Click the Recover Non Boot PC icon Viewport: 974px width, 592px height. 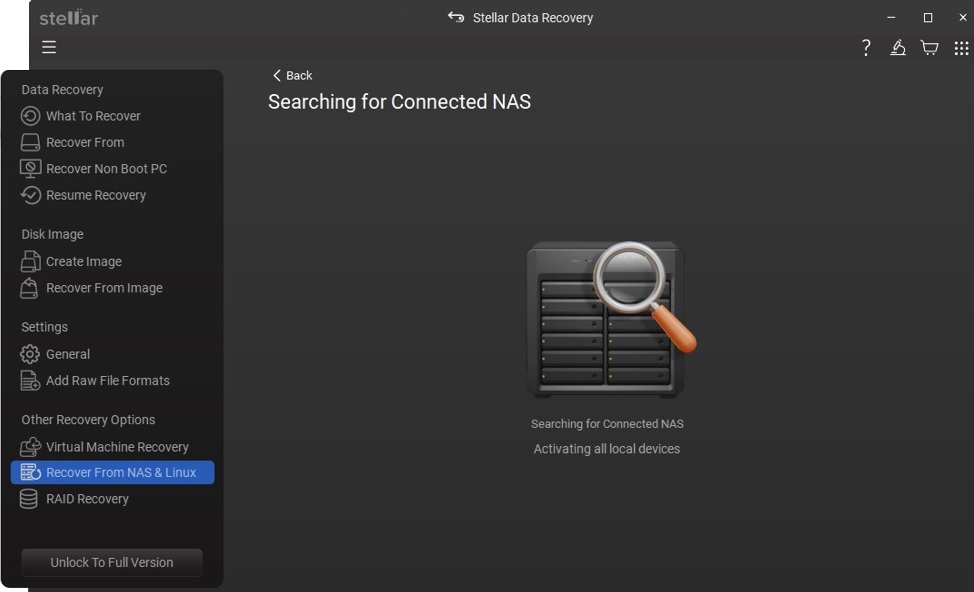click(x=30, y=168)
